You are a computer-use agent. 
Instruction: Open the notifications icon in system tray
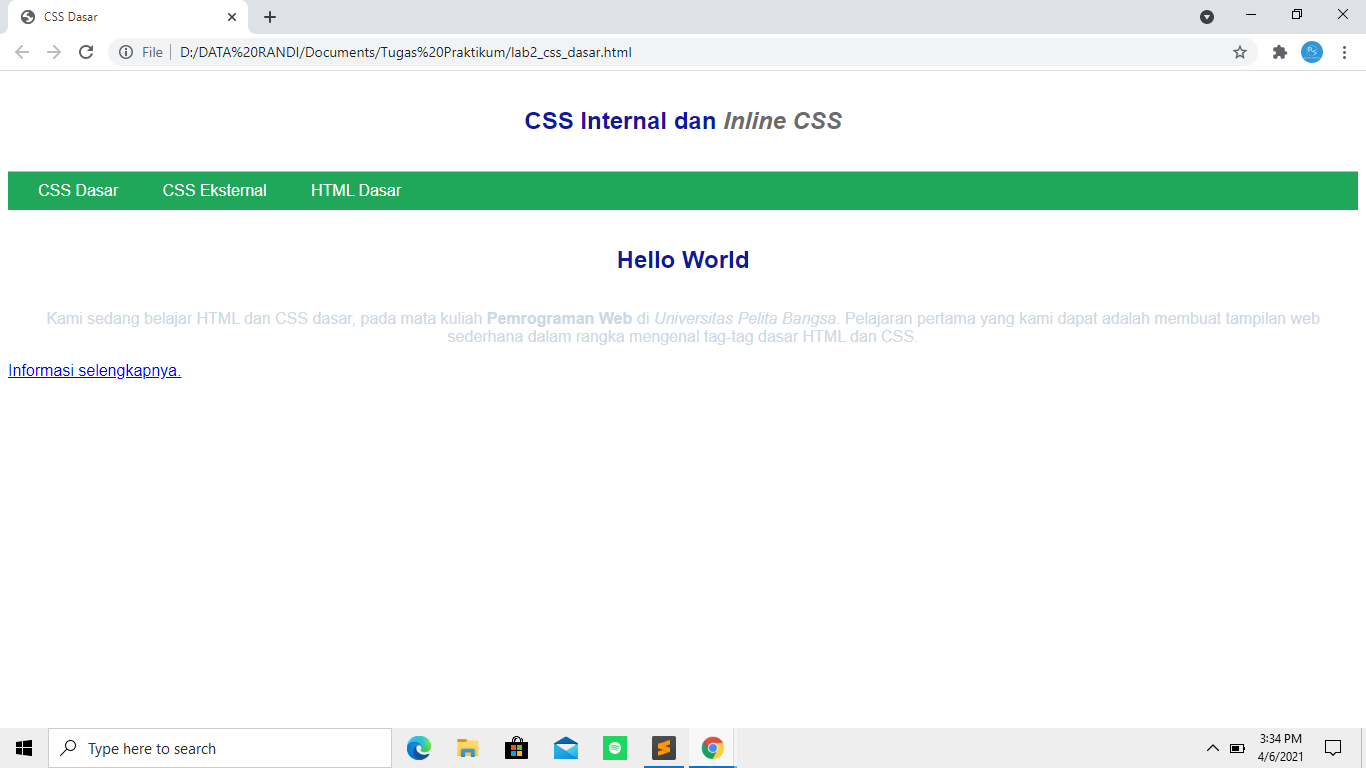click(x=1333, y=747)
